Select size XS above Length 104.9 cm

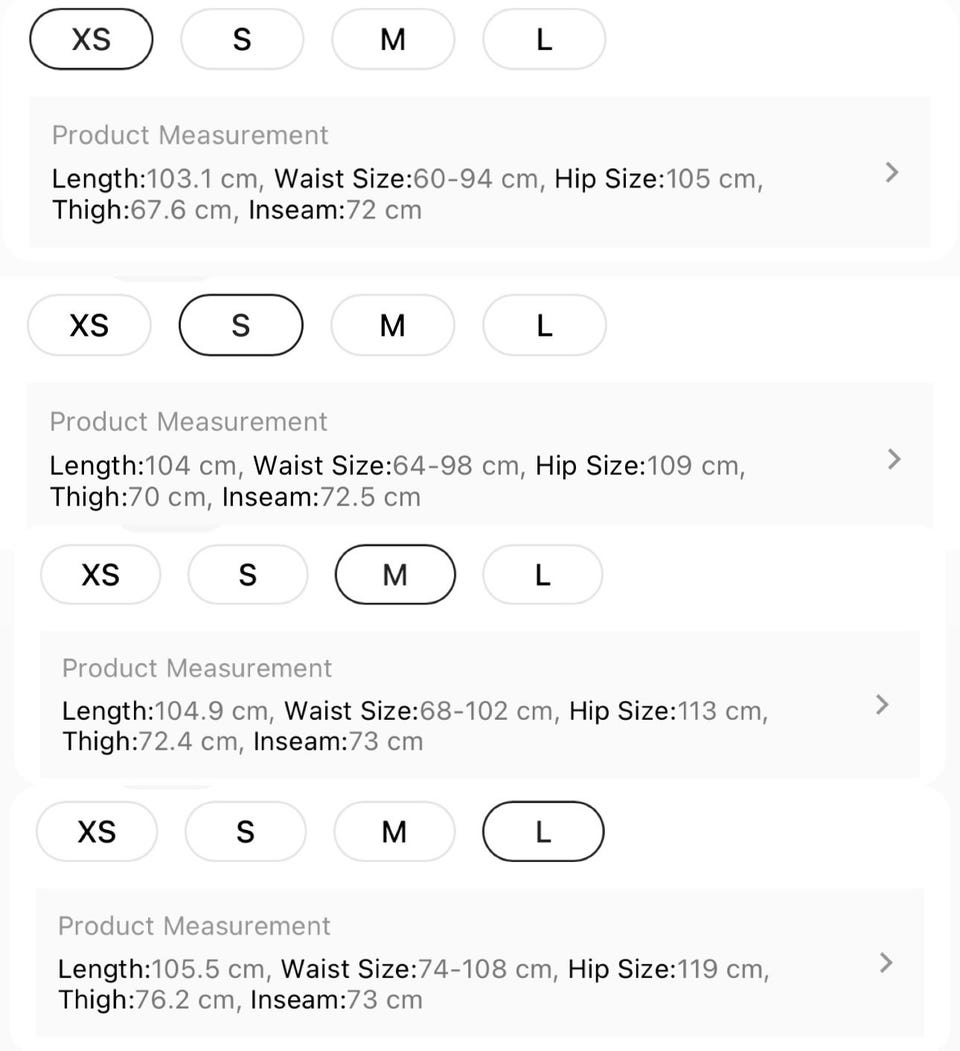point(100,575)
